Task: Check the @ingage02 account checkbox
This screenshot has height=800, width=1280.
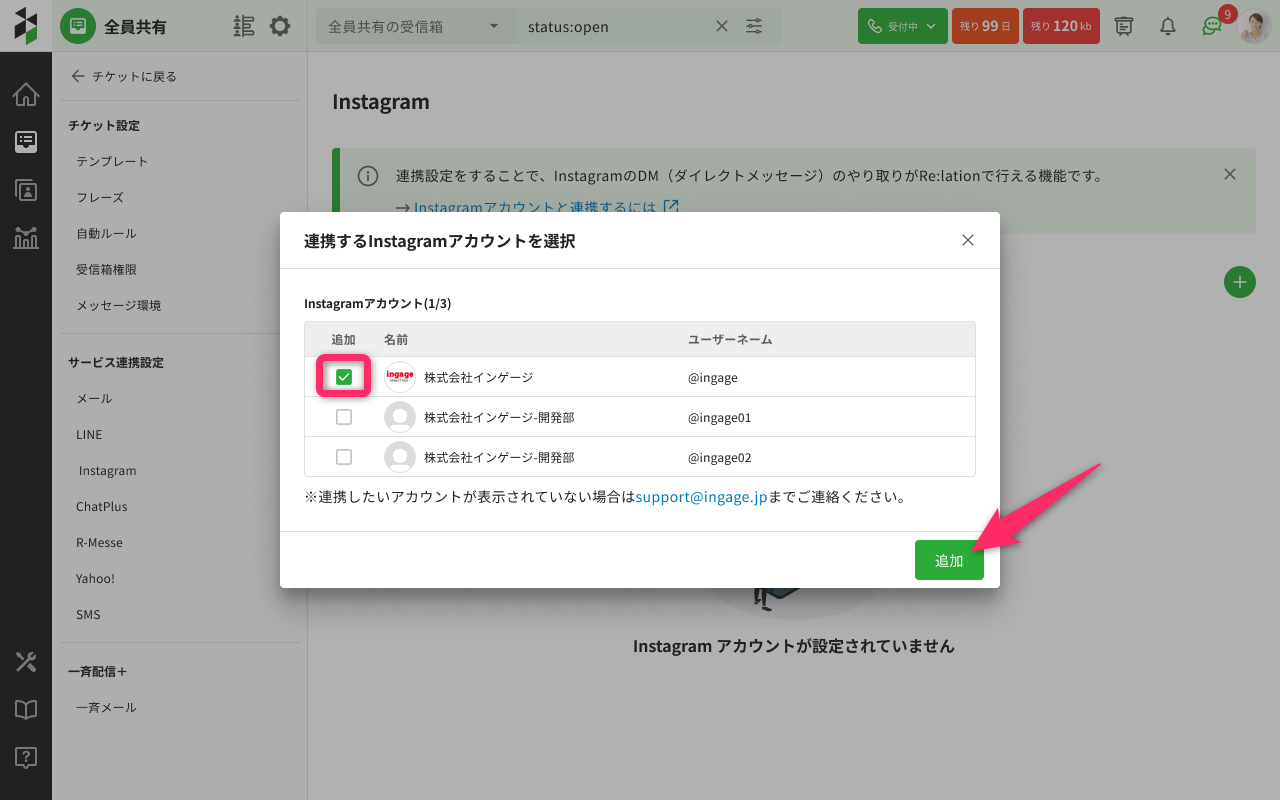Action: point(344,457)
